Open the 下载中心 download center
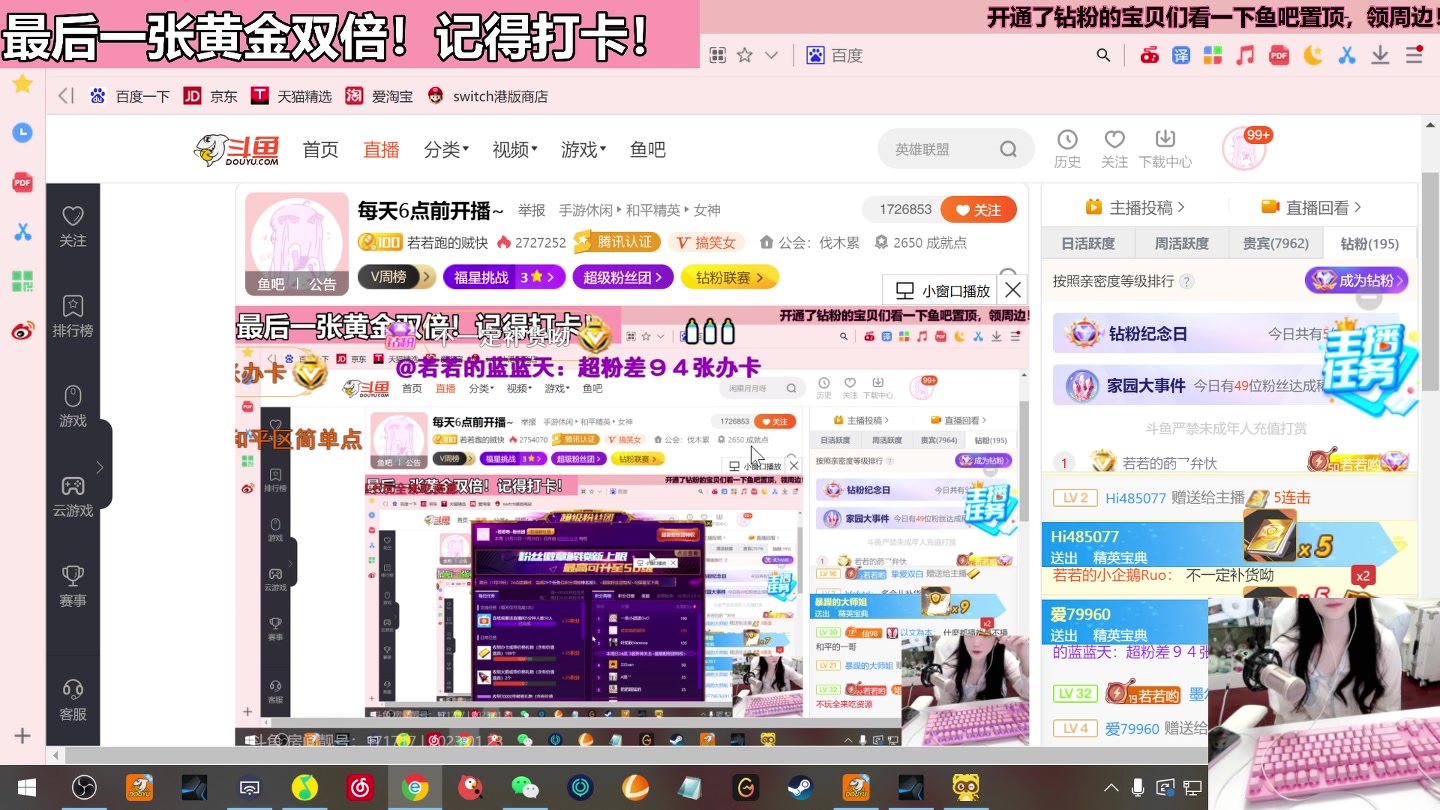Viewport: 1440px width, 810px height. (1163, 148)
